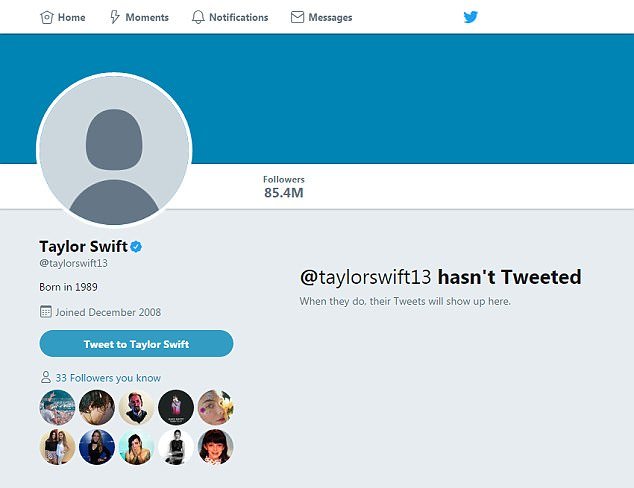
Task: Click the calendar icon beside Joined date
Action: tap(45, 312)
